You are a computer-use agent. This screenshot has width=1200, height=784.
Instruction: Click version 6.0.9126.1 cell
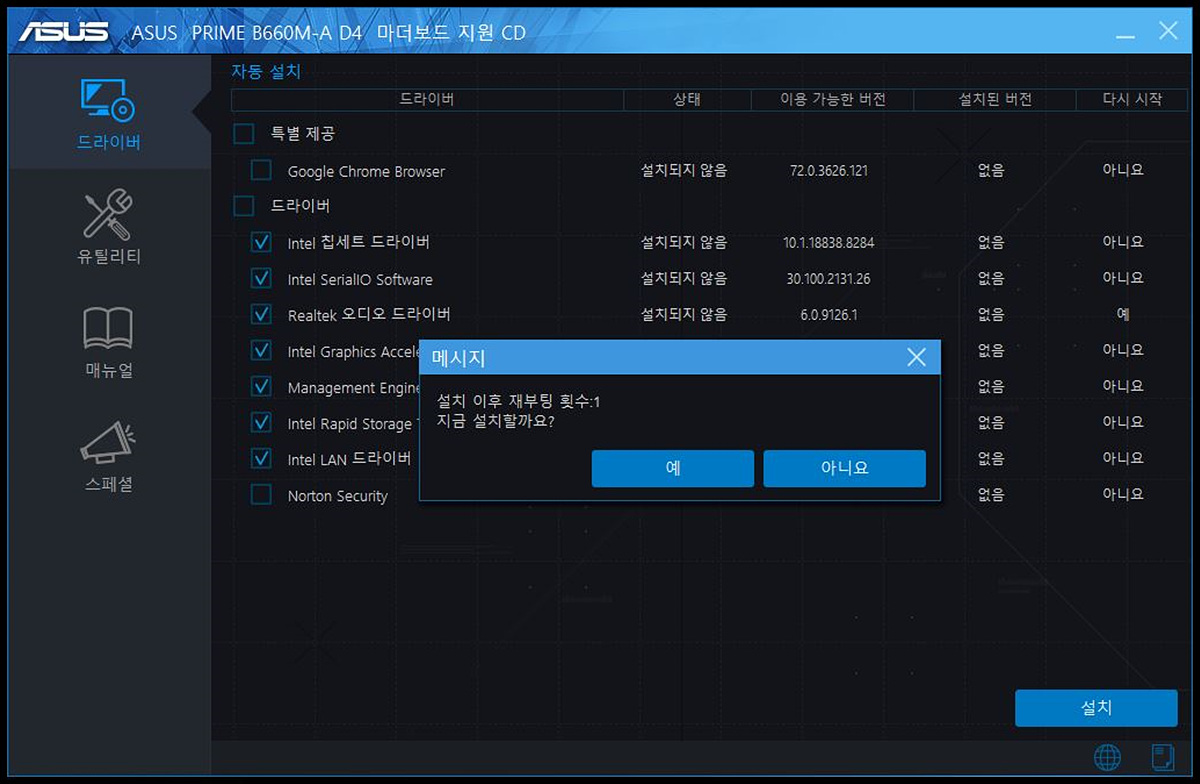[829, 315]
